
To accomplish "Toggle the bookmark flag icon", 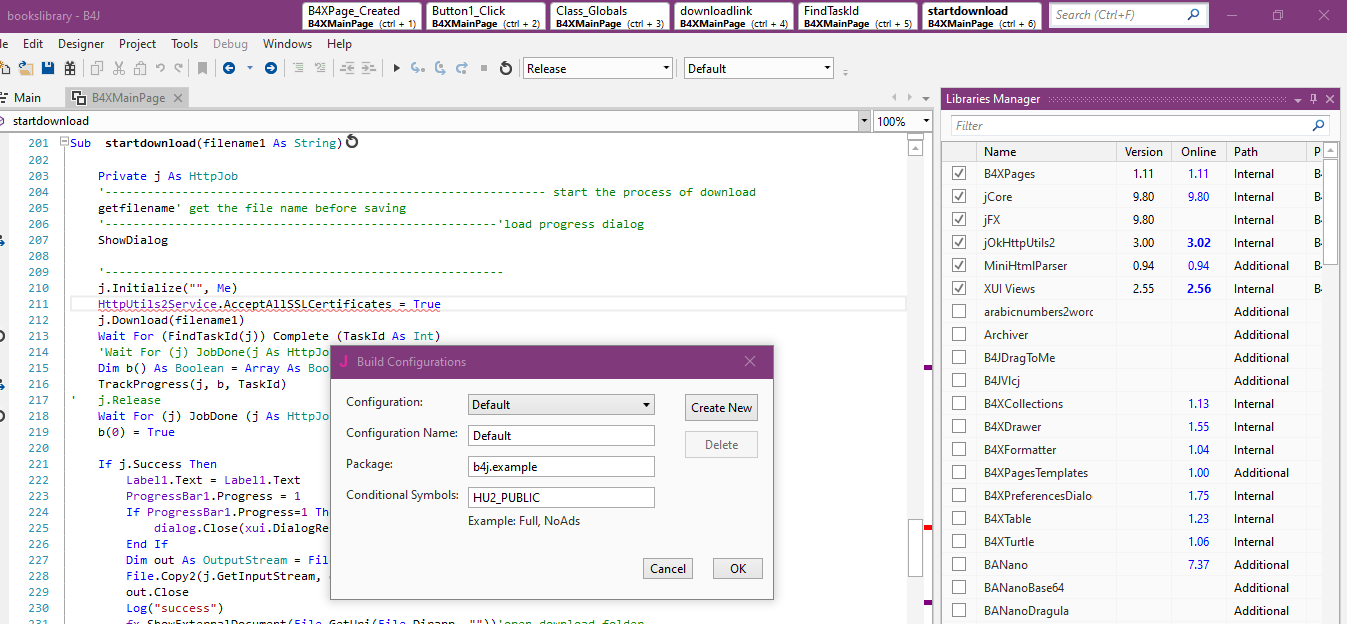I will 202,68.
